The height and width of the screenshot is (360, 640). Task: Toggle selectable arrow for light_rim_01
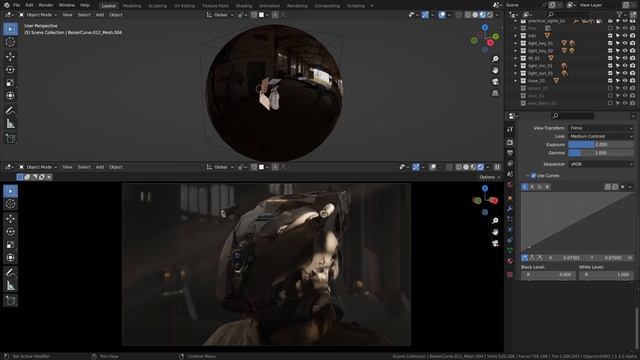pos(618,66)
